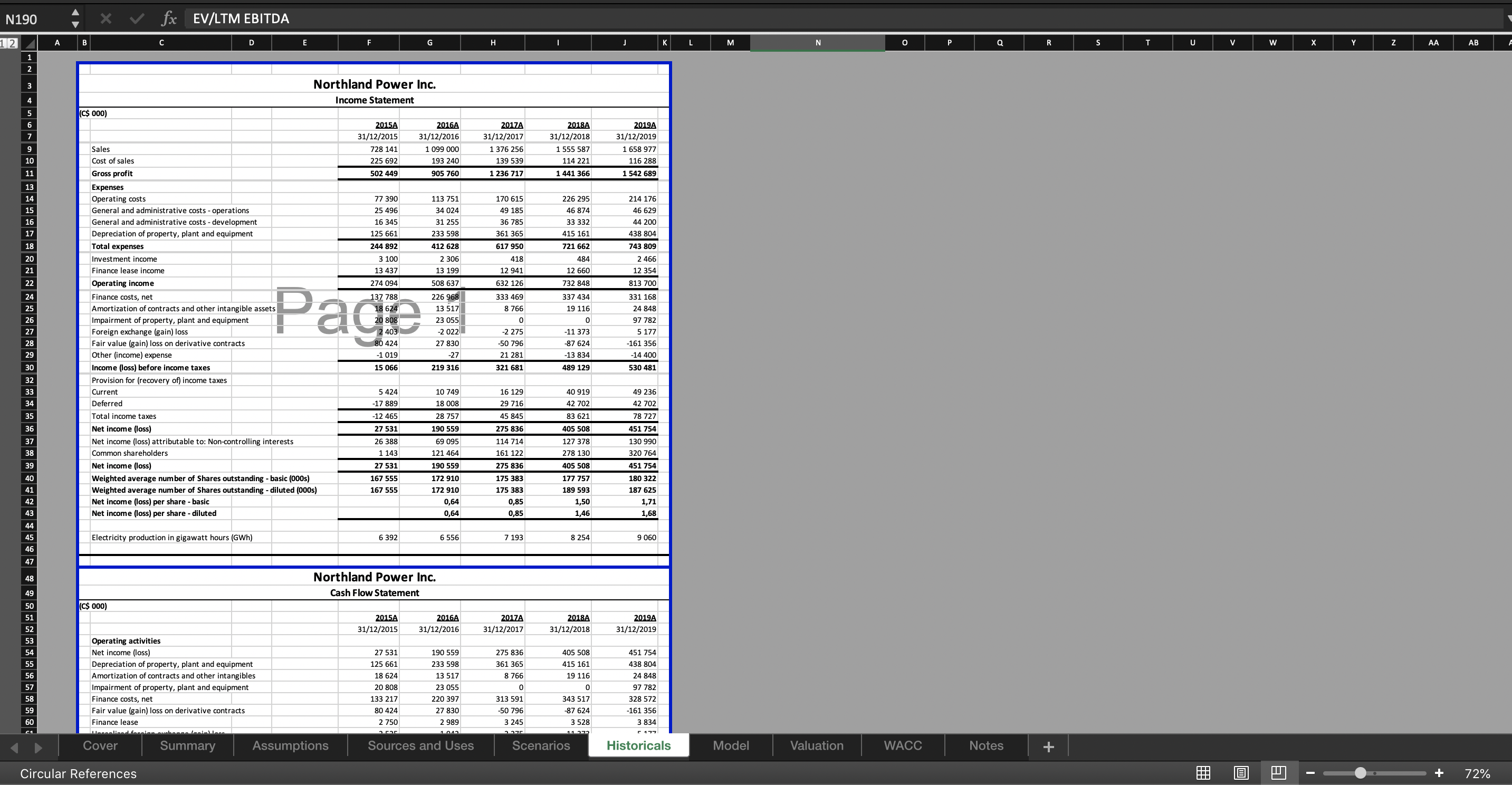Open the Scenarios sheet tab
Viewport: 1512px width, 785px height.
click(541, 745)
